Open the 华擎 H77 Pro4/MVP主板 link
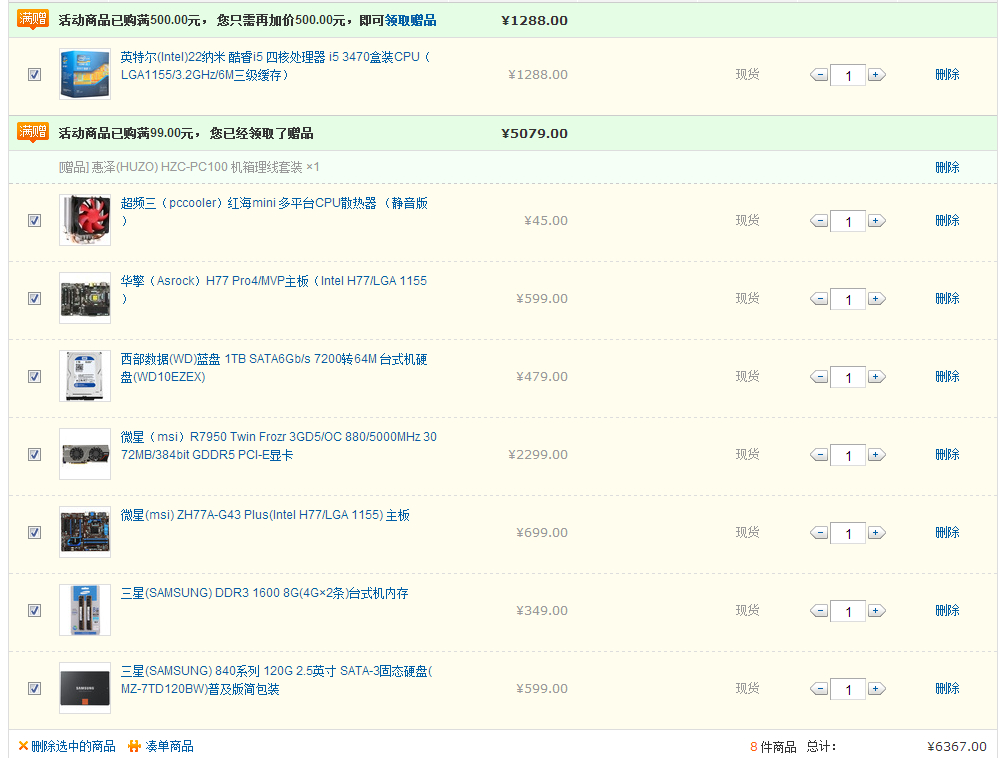Screen dimensions: 1007x758 click(x=274, y=290)
